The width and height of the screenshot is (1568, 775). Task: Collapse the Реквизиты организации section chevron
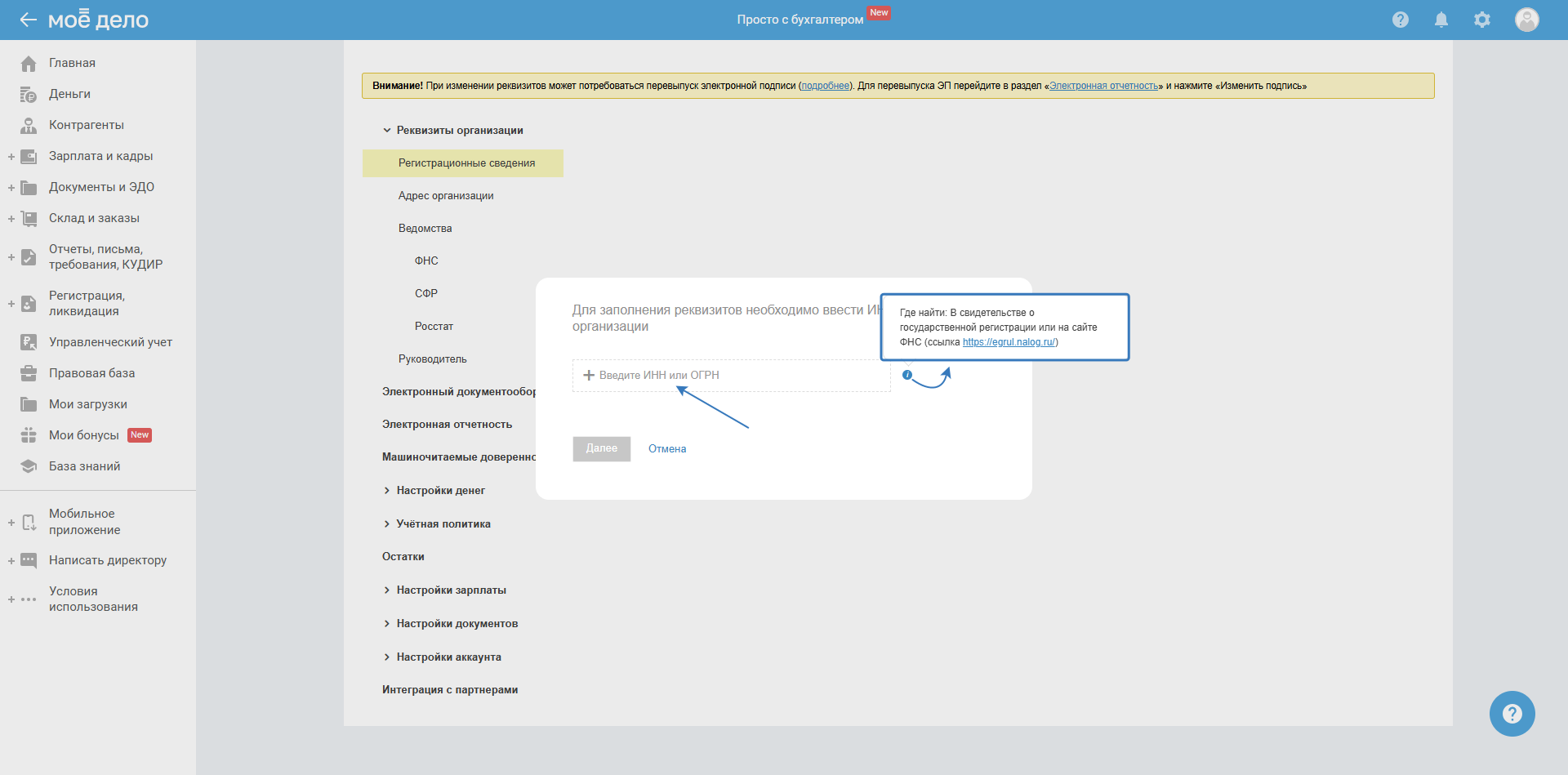pyautogui.click(x=387, y=131)
